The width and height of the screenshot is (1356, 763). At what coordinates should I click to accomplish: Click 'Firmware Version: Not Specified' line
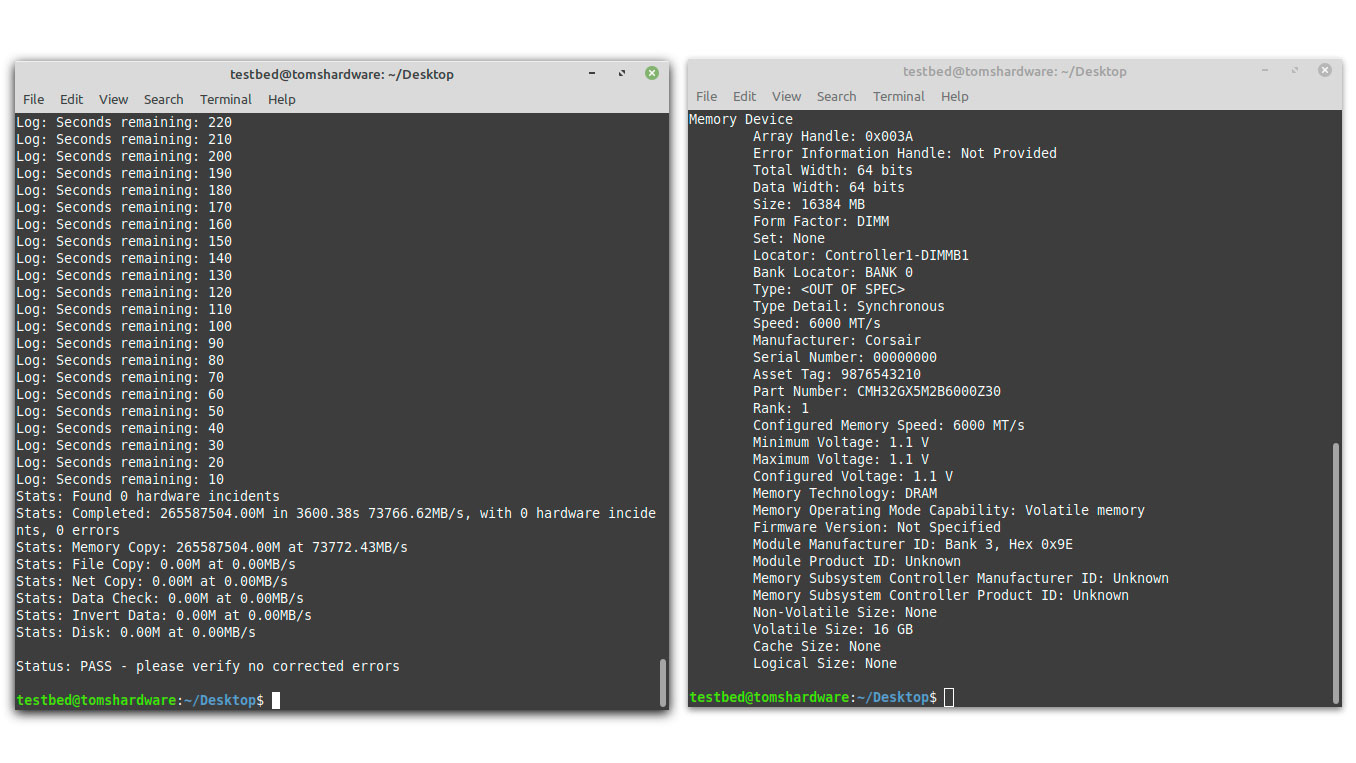click(x=877, y=527)
